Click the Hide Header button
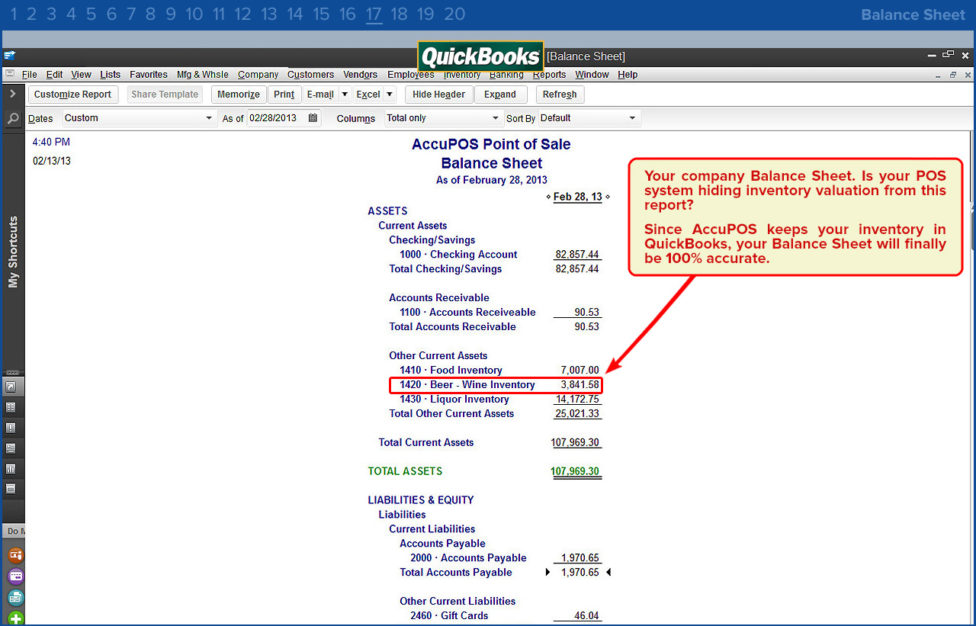The image size is (976, 626). (438, 94)
